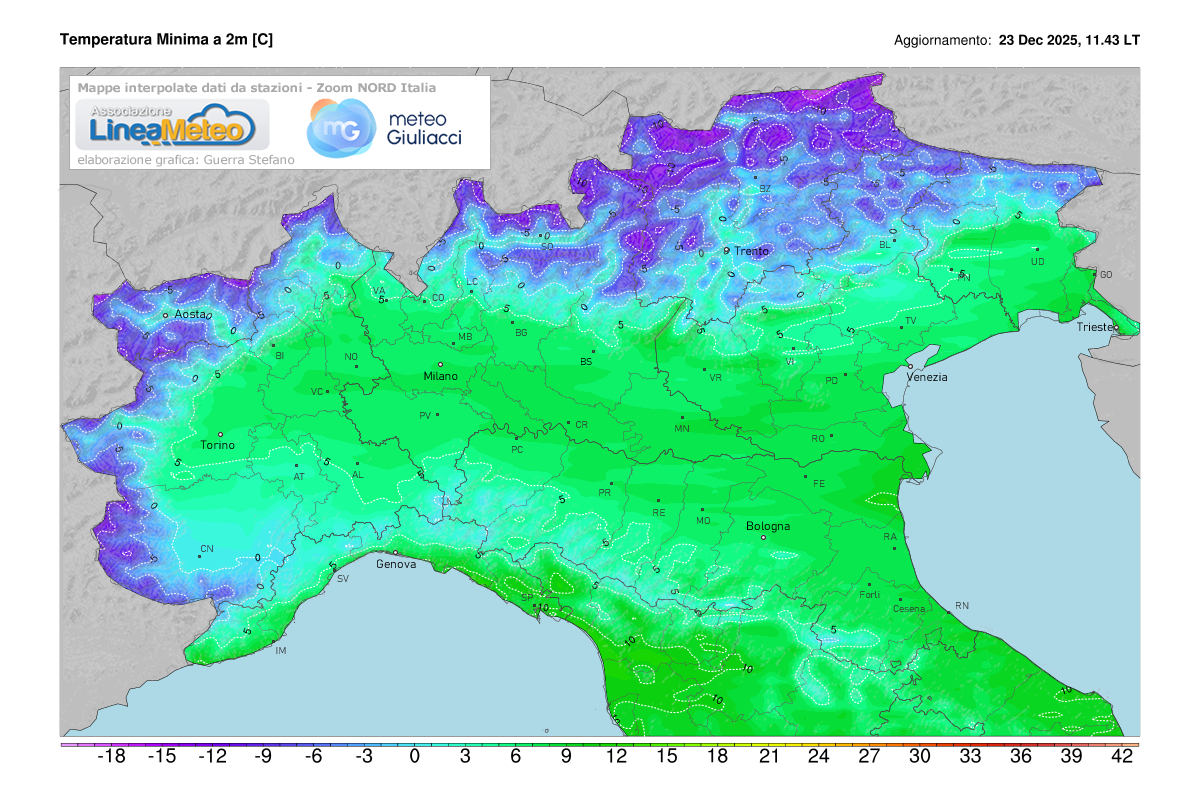Click the Venezia city label
Screen dimensions: 1200x790
(927, 377)
